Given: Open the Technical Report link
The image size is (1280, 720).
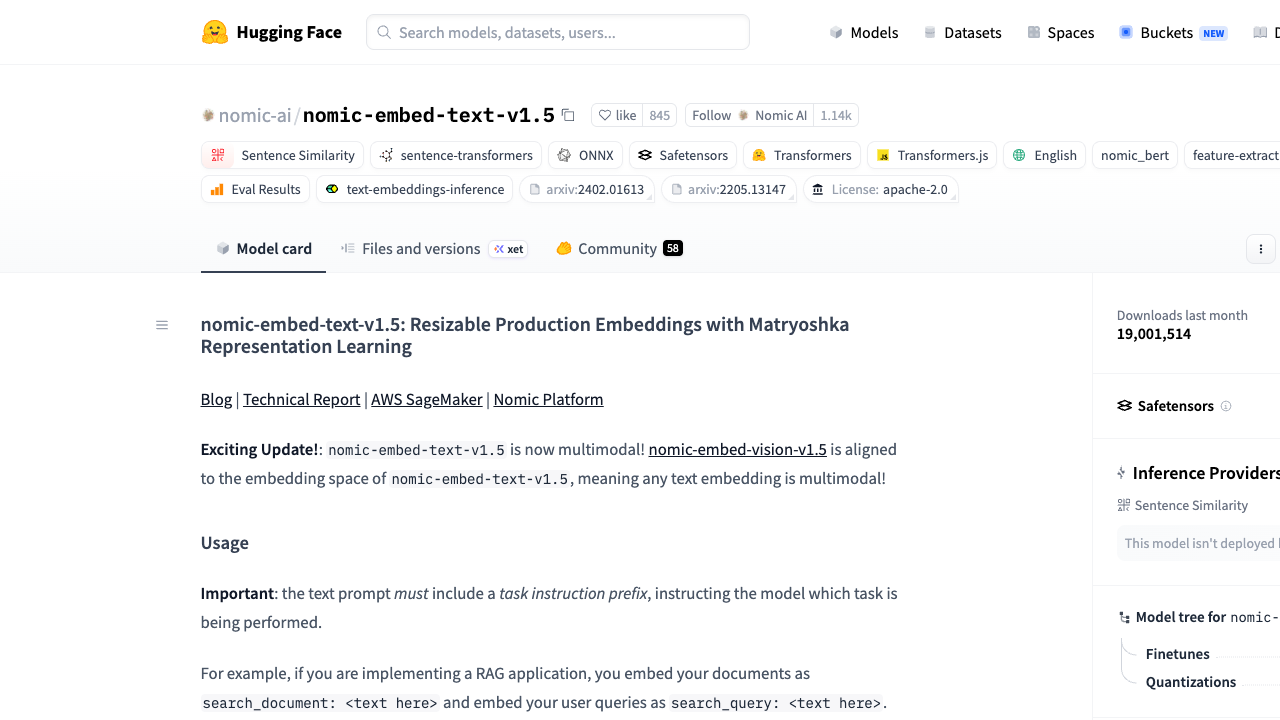Looking at the screenshot, I should (x=301, y=399).
